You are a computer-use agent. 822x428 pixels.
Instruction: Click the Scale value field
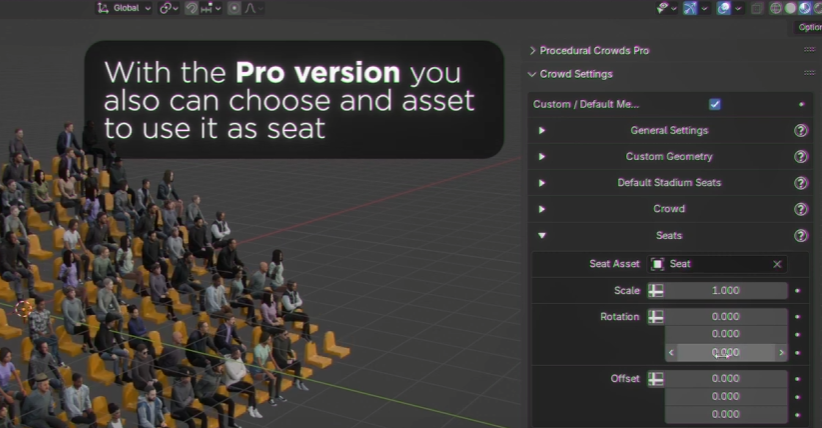click(x=726, y=291)
